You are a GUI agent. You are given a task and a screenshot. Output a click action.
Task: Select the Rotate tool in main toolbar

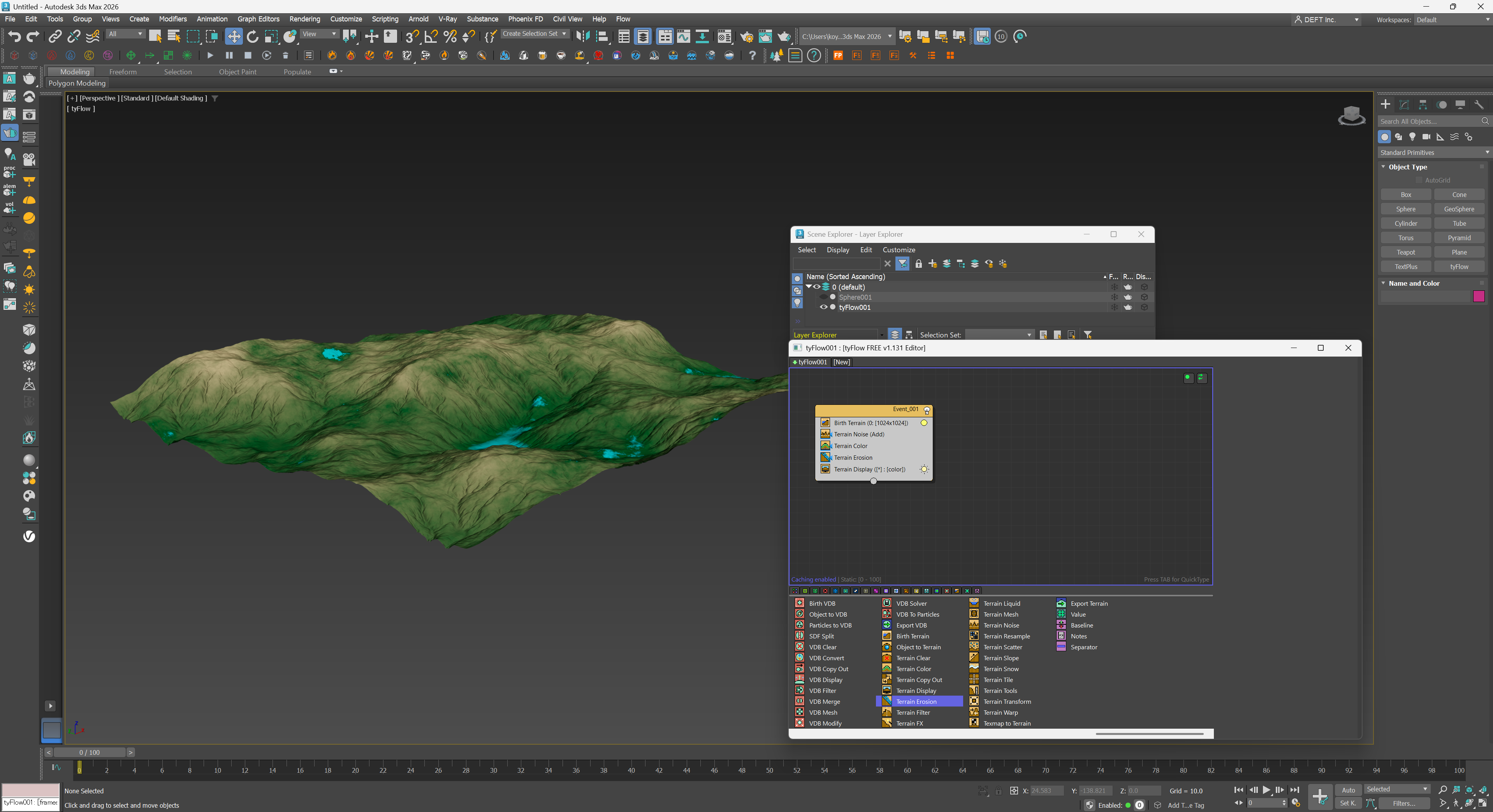252,37
